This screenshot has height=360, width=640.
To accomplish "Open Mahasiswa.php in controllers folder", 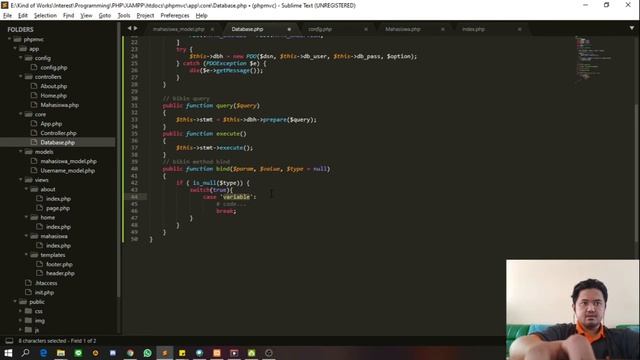I will [60, 105].
